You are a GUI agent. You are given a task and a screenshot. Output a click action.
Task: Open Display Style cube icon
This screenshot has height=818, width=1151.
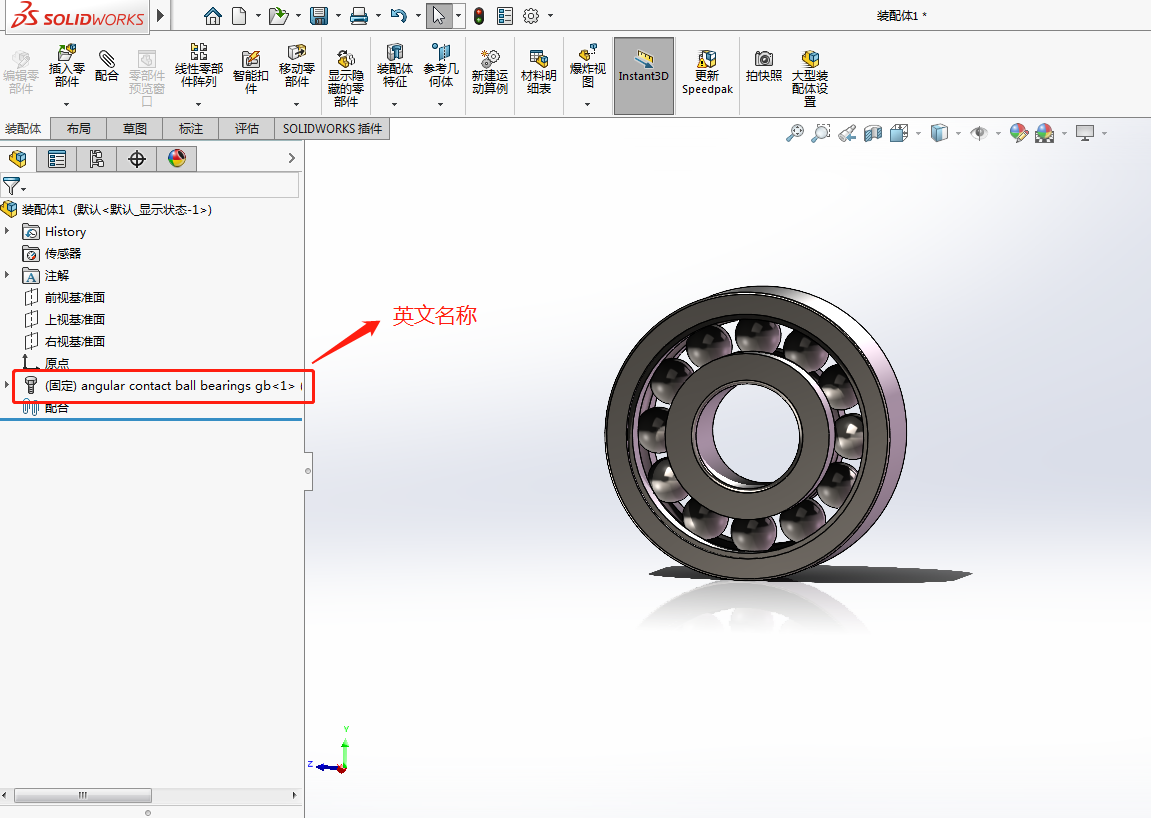[939, 133]
